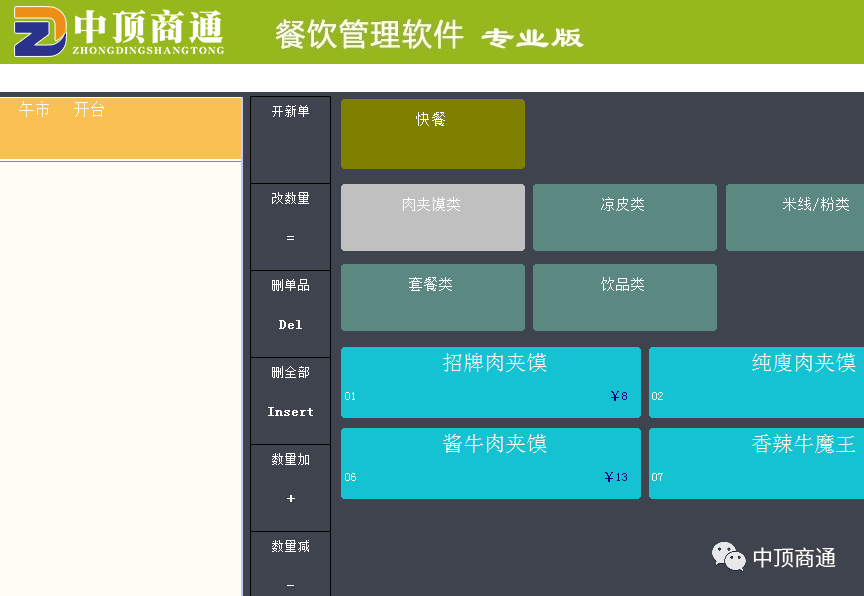Click the Zhongding Shangtong ZD logo icon
864x596 pixels.
click(x=40, y=32)
